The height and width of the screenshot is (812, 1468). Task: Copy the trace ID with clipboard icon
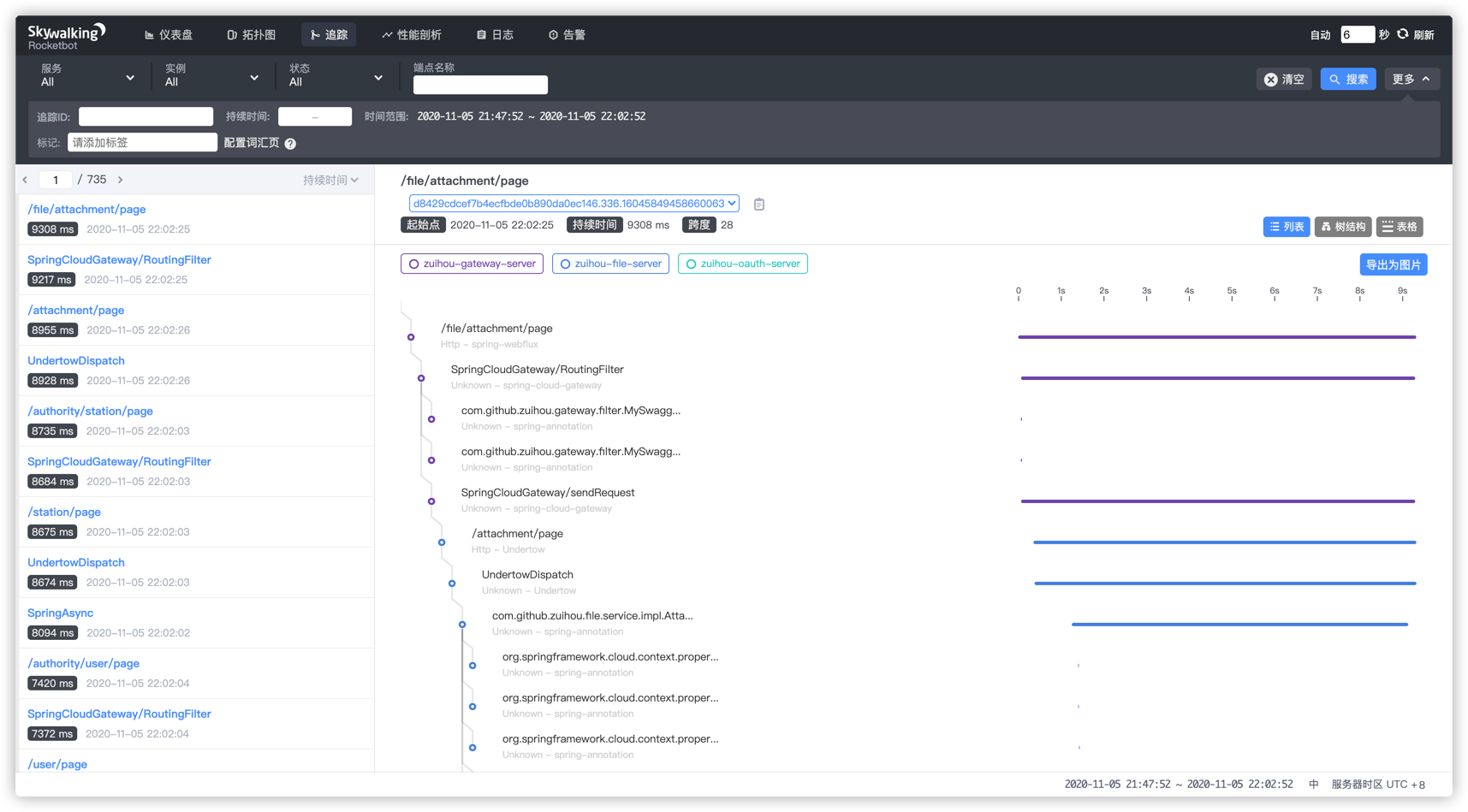click(x=758, y=204)
